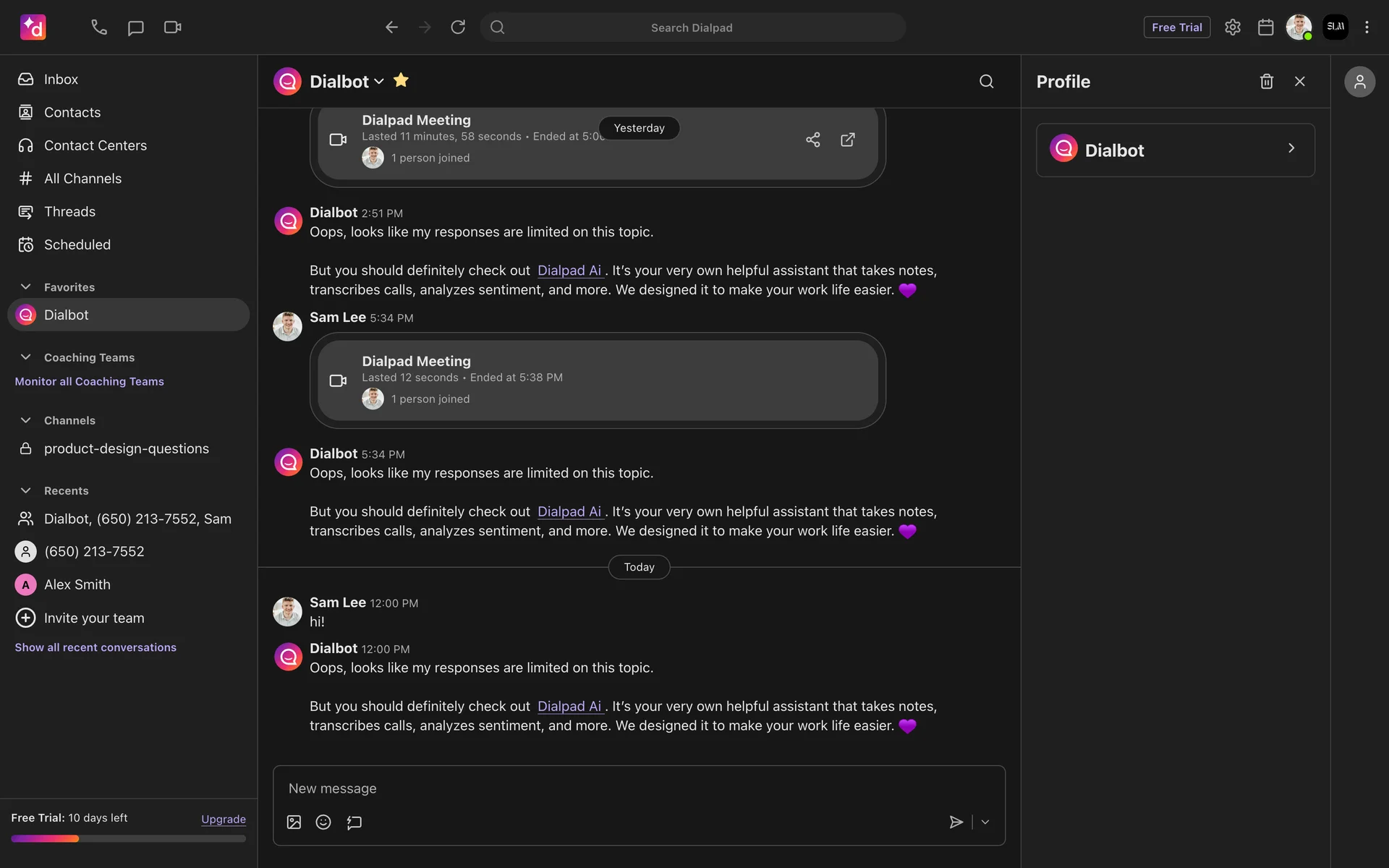1389x868 pixels.
Task: Collapse the Favorites section
Action: coord(26,287)
